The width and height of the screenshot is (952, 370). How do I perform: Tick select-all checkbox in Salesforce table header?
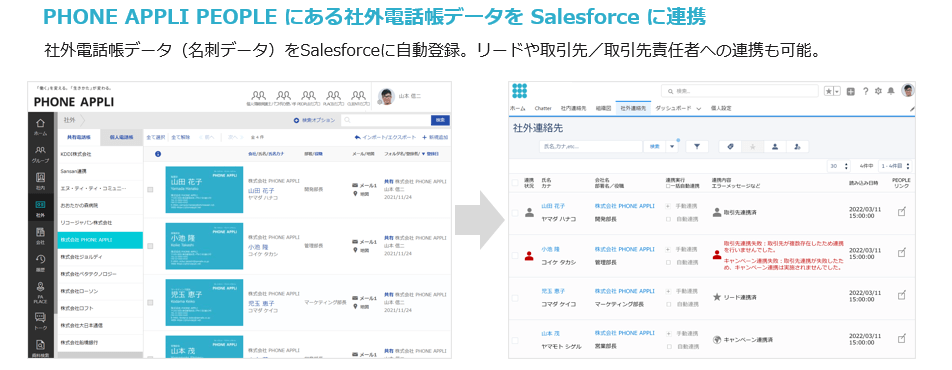click(515, 182)
